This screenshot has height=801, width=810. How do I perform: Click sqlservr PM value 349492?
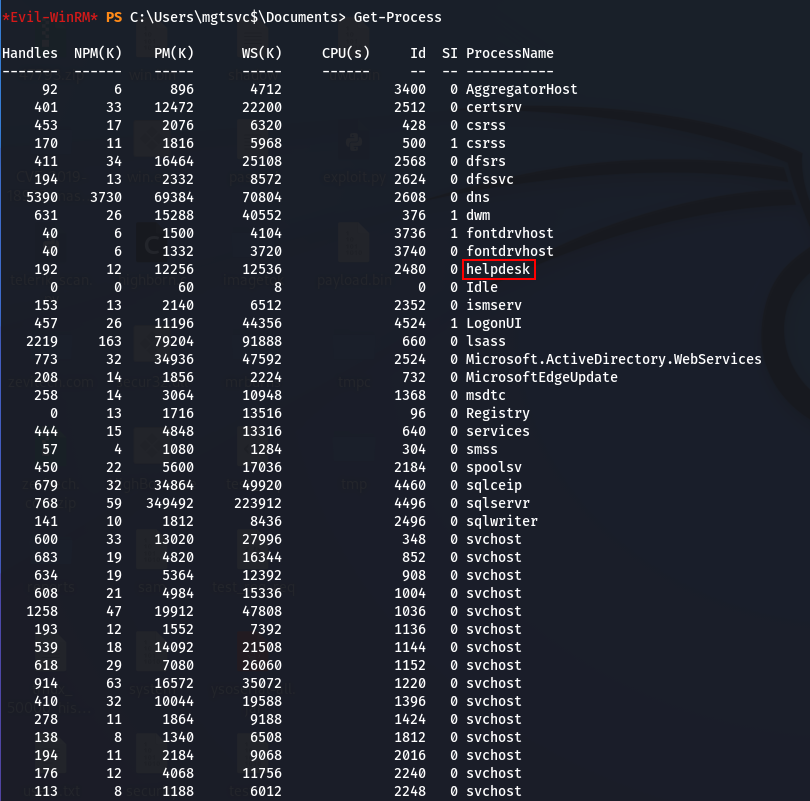tap(169, 504)
